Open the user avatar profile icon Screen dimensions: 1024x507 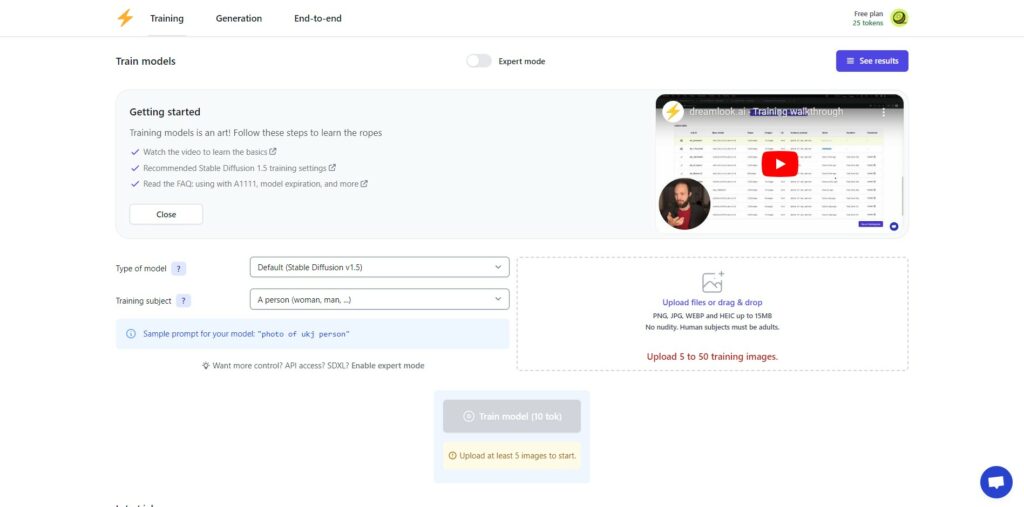pos(899,18)
